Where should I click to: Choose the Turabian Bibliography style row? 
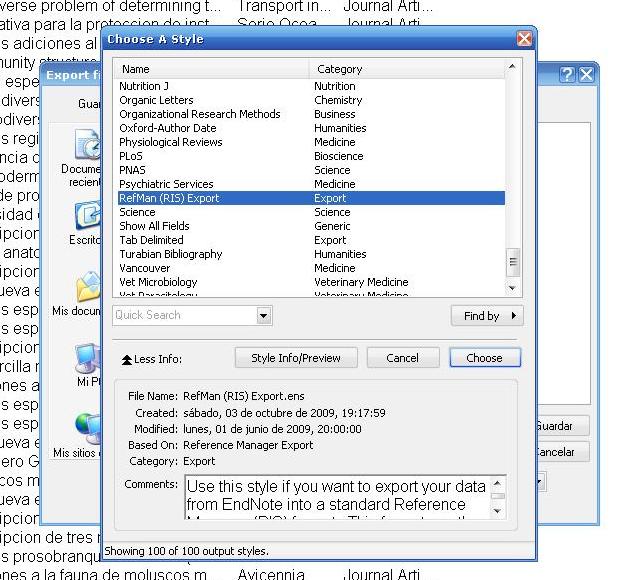[170, 254]
